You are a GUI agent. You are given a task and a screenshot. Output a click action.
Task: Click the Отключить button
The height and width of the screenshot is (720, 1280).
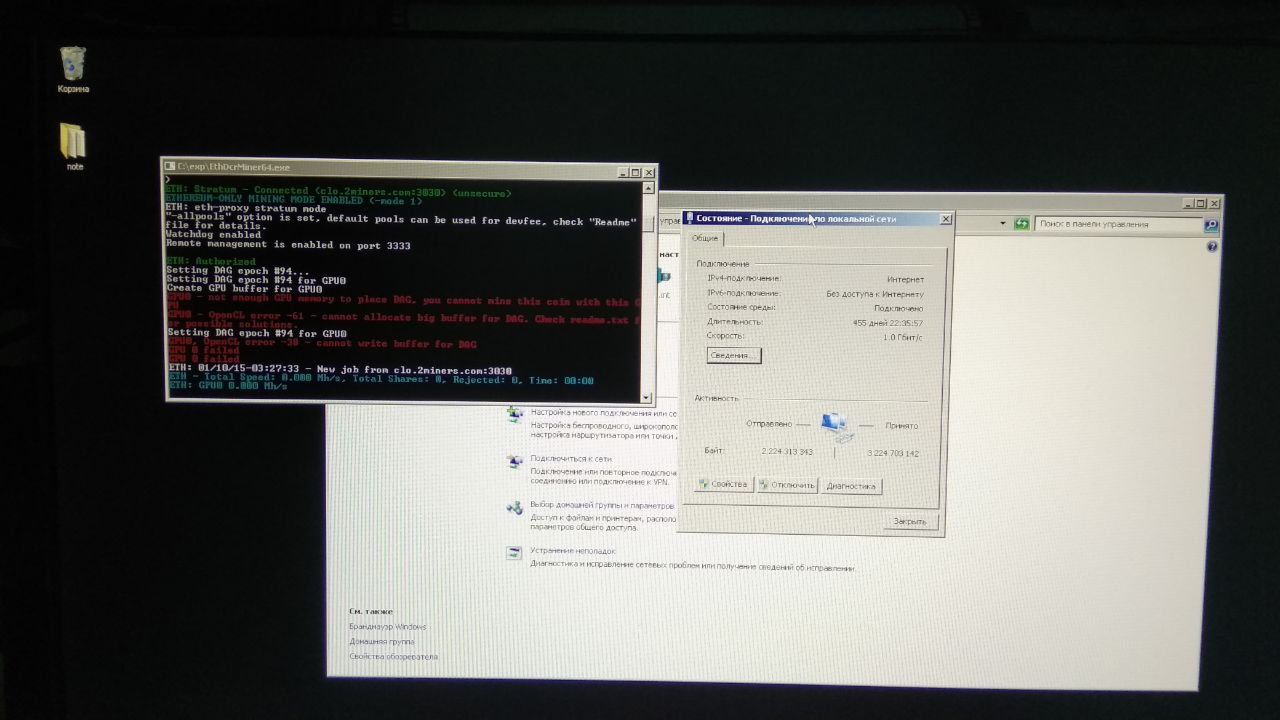787,485
